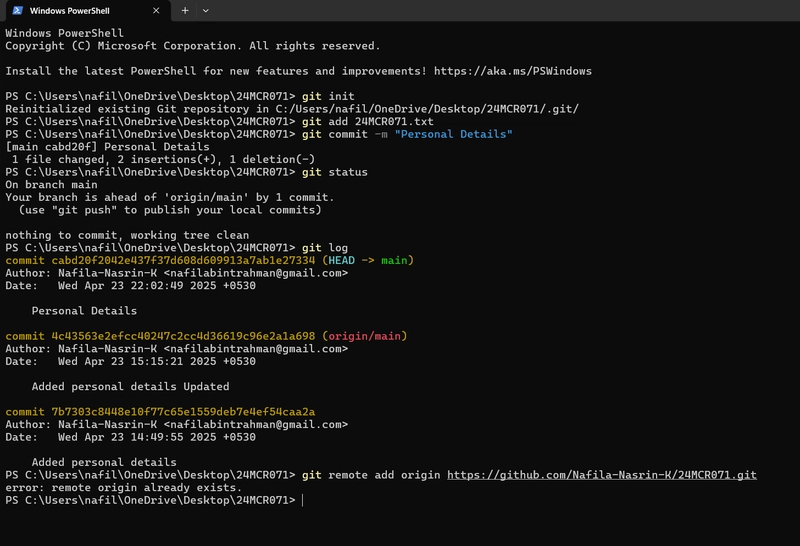Click the PowerShell icon in the tab

tap(17, 10)
